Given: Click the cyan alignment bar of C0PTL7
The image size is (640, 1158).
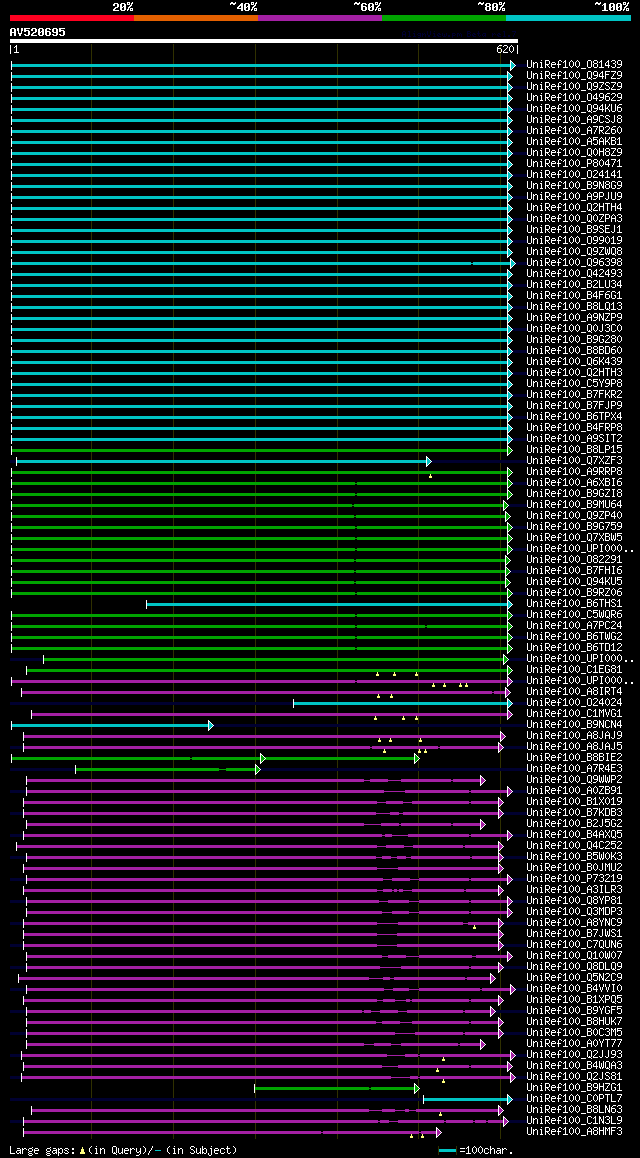Looking at the screenshot, I should tap(467, 1100).
